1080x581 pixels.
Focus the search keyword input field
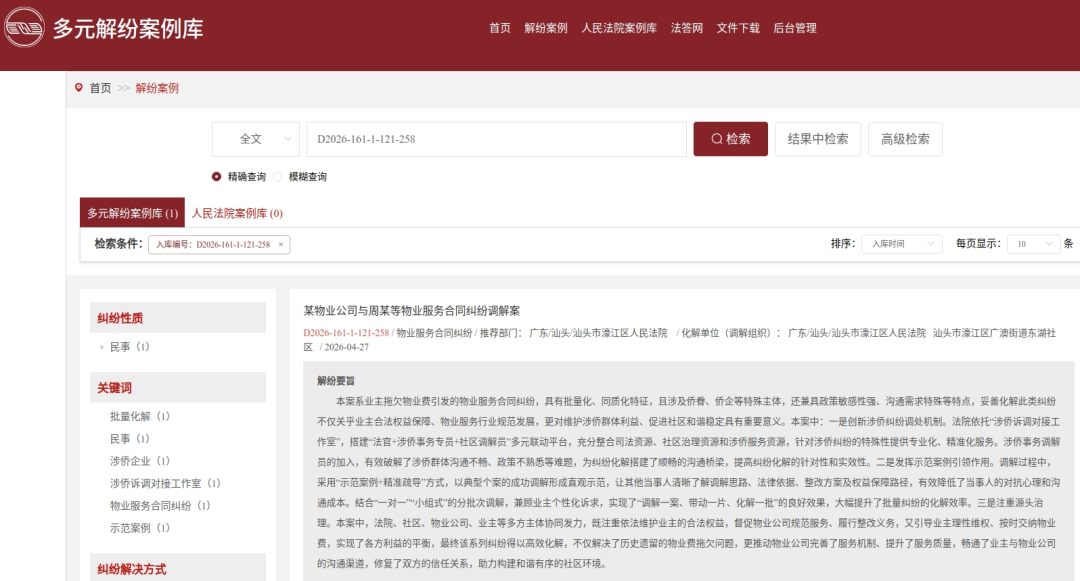(497, 139)
